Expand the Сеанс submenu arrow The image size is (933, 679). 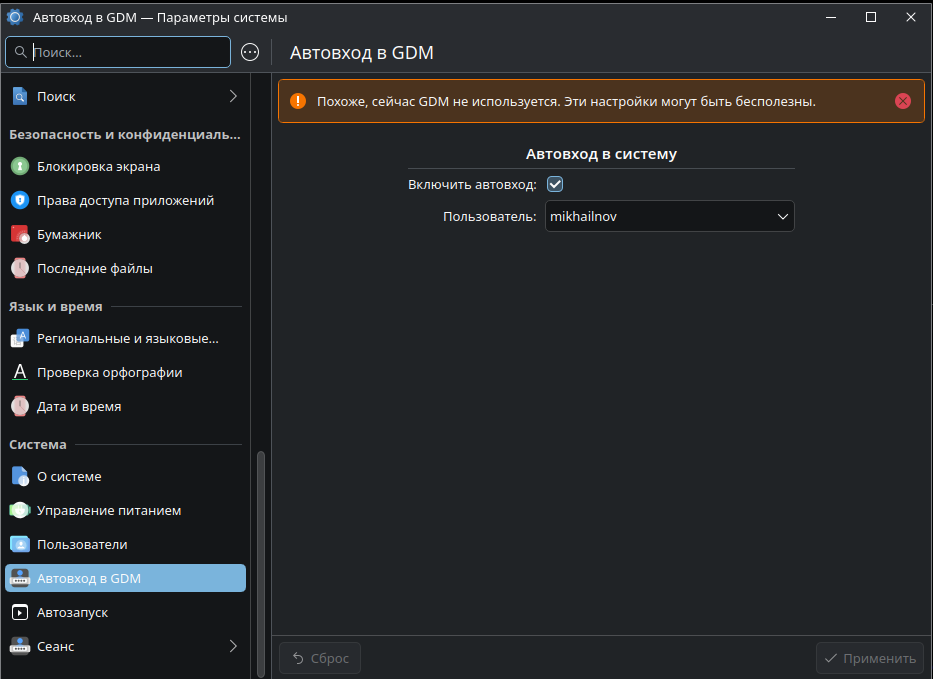tap(233, 646)
